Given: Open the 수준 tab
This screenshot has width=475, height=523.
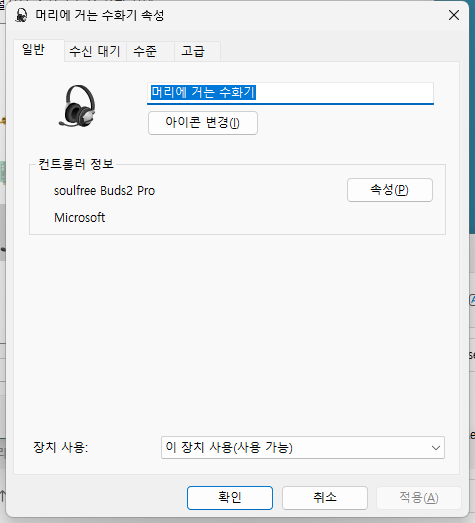Looking at the screenshot, I should click(x=150, y=51).
